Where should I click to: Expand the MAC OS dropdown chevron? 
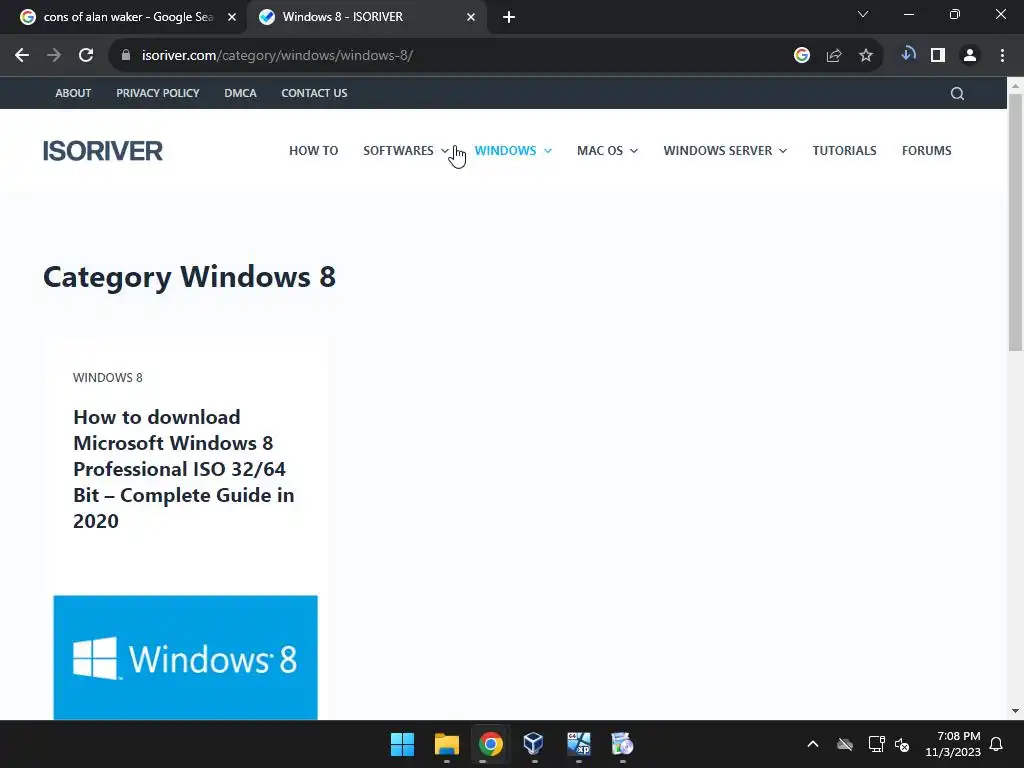(x=633, y=151)
